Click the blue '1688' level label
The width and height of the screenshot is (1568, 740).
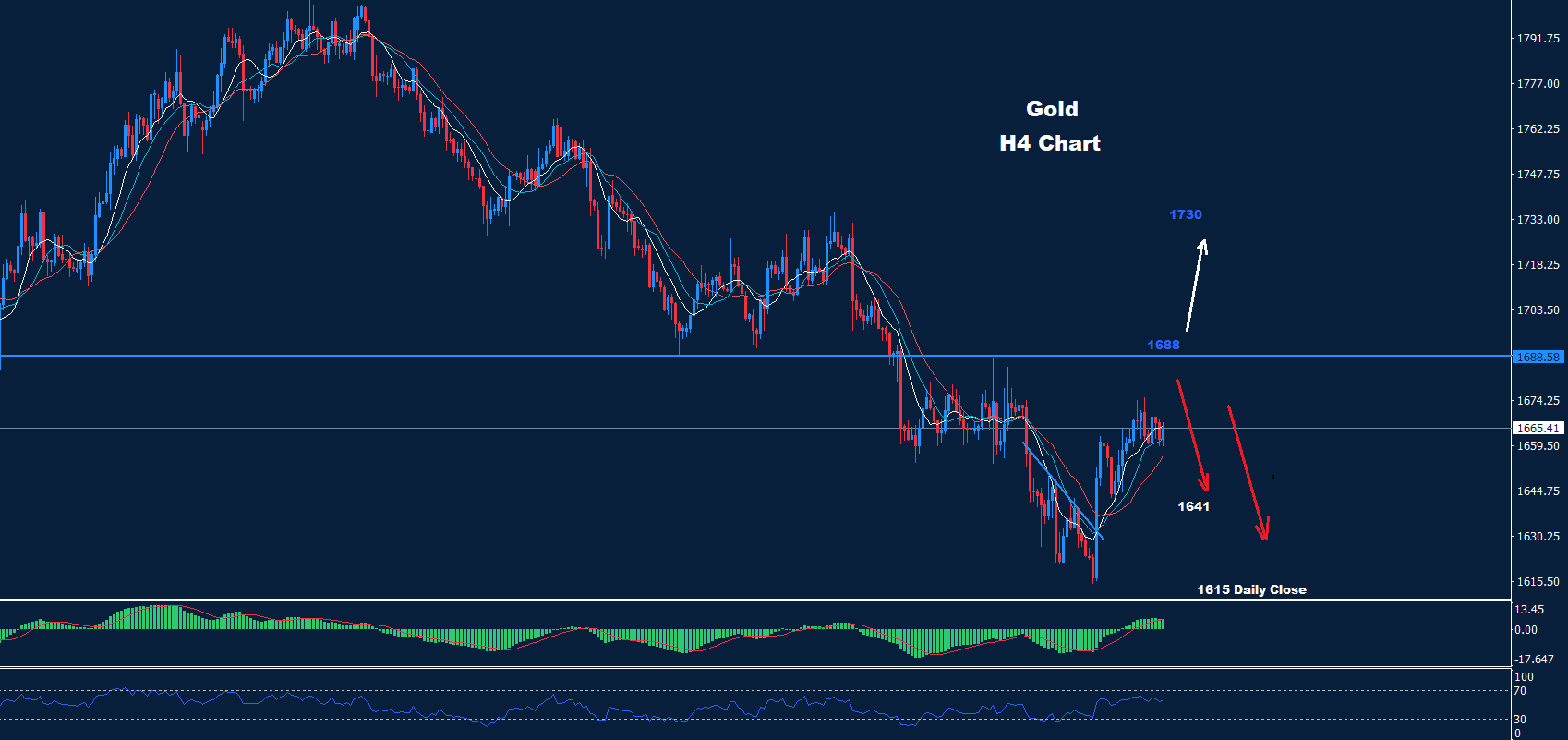pos(1164,345)
